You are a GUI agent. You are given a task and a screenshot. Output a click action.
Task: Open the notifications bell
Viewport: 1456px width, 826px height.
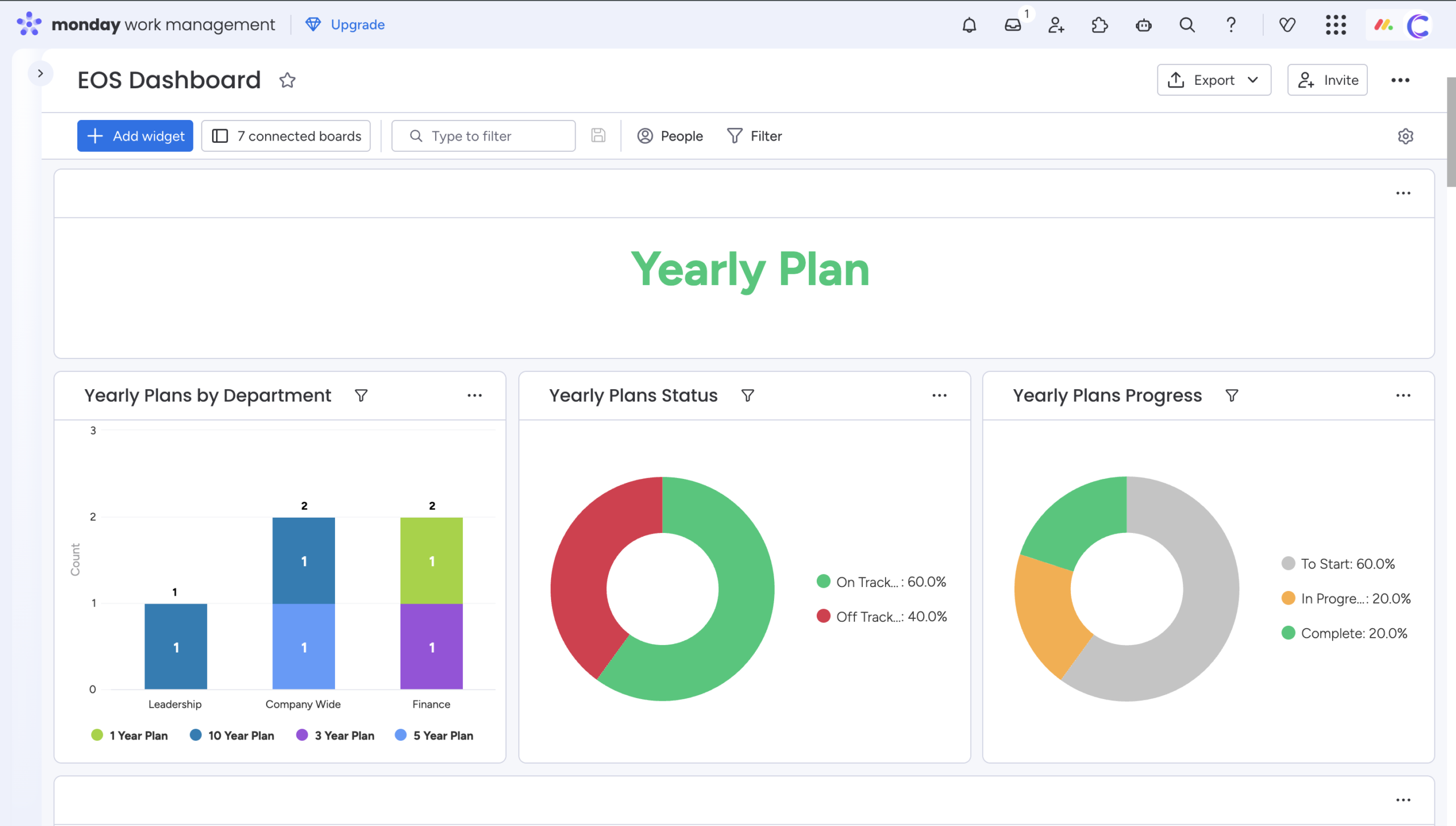[969, 25]
